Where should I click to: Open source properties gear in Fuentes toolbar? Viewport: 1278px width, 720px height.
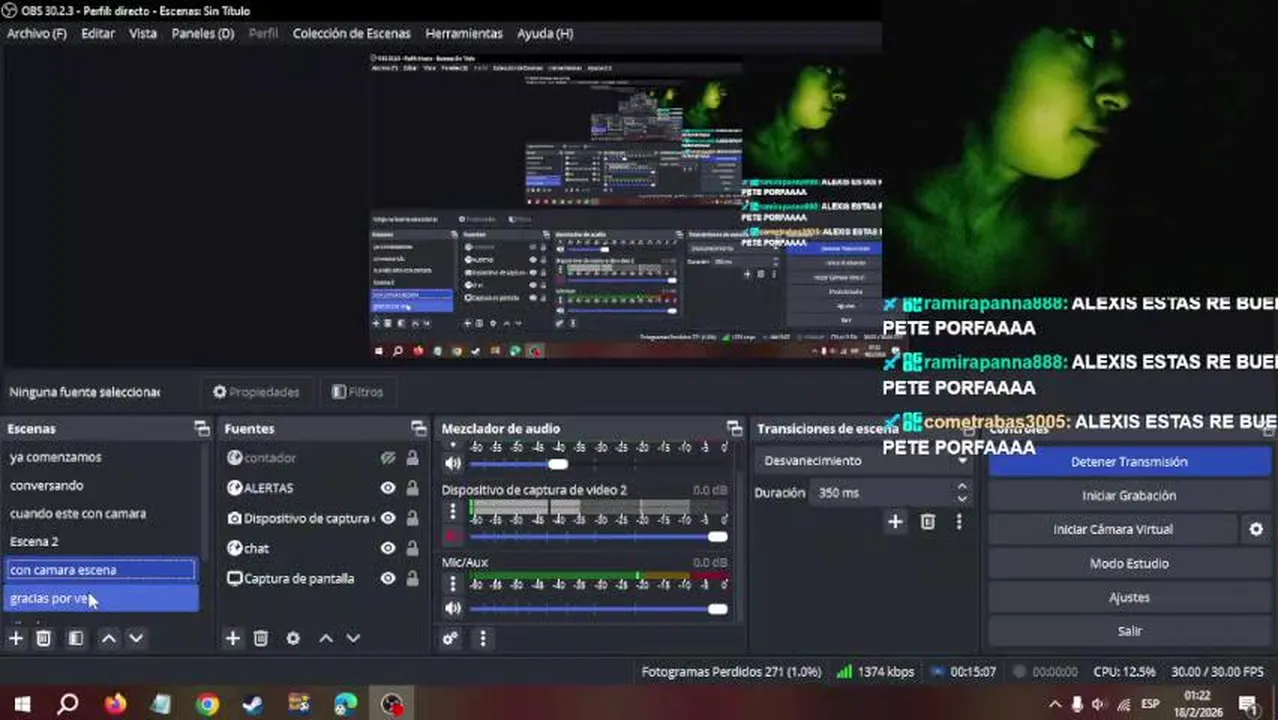coord(293,638)
